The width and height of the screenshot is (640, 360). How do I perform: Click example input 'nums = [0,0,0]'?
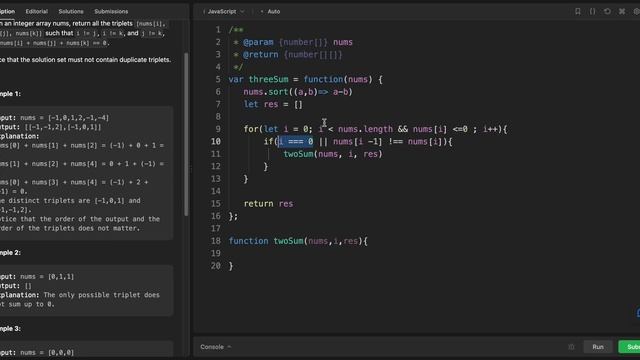(47, 353)
